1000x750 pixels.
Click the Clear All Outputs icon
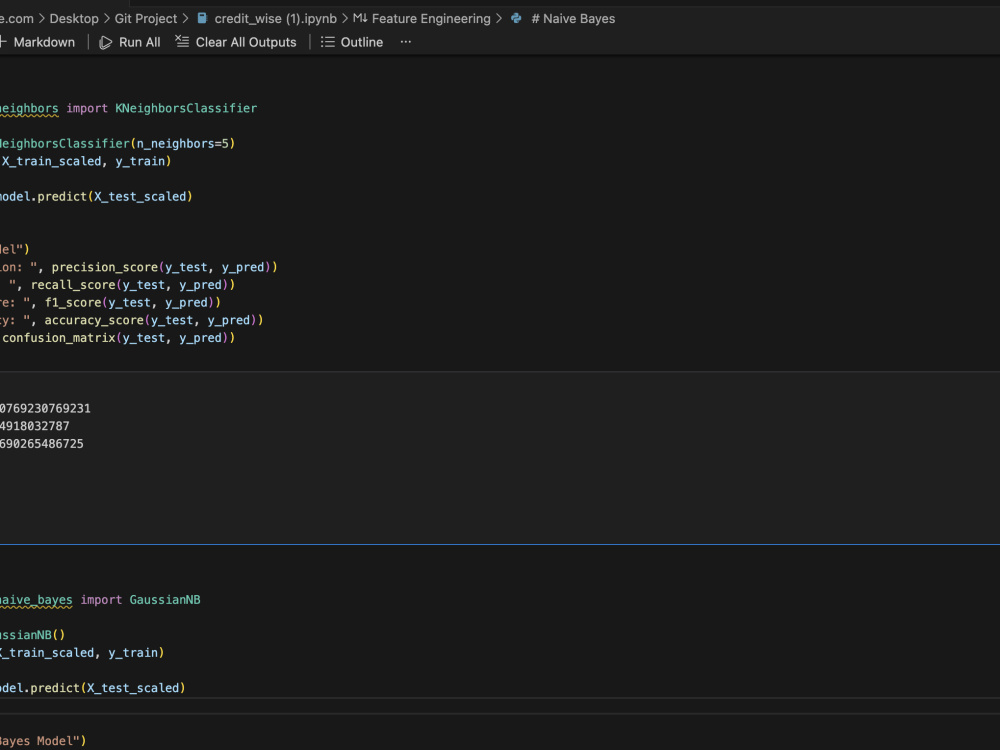(x=182, y=41)
